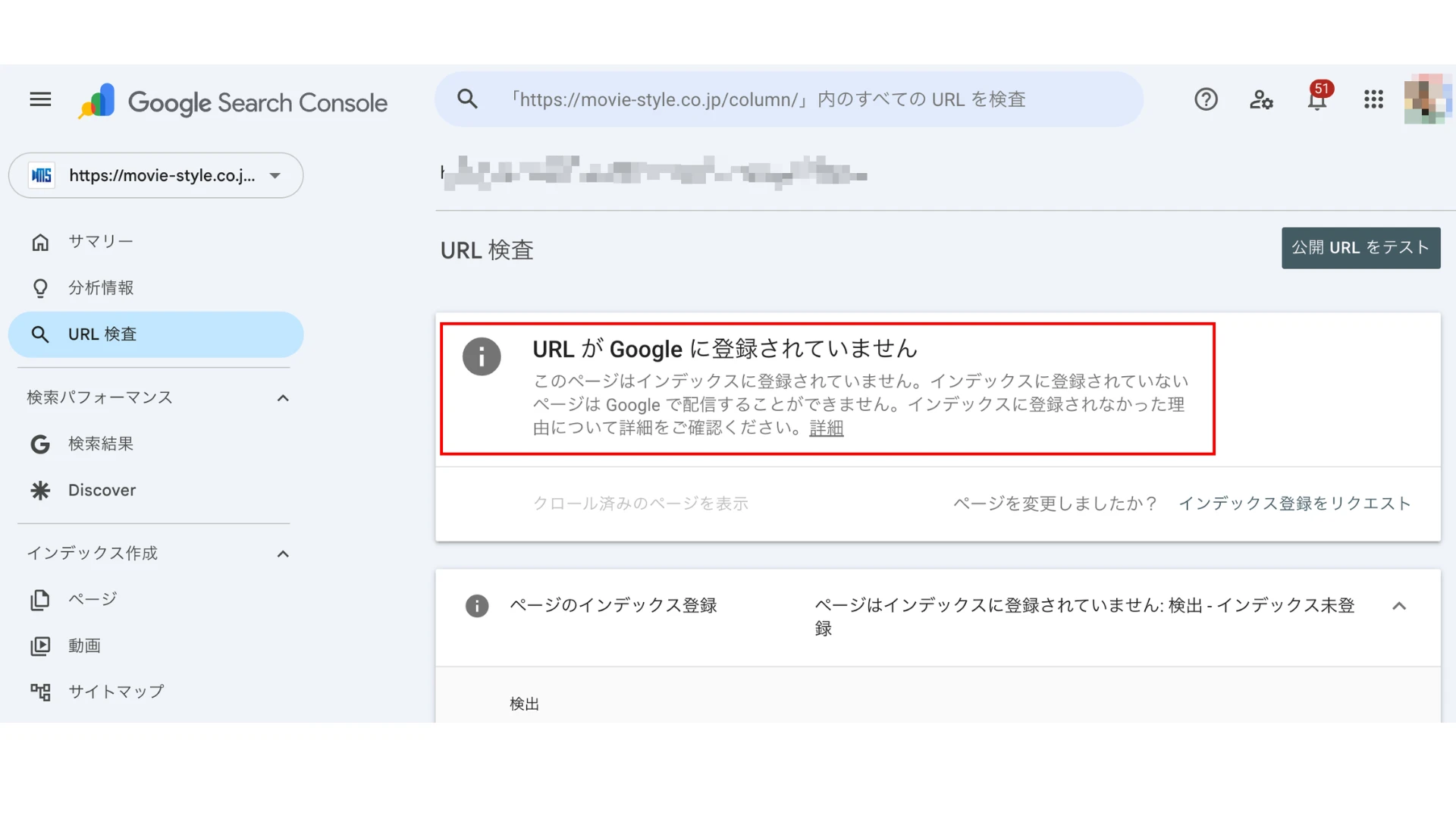Click the magnifier icon in the URL search bar
The height and width of the screenshot is (819, 1456).
click(x=467, y=99)
